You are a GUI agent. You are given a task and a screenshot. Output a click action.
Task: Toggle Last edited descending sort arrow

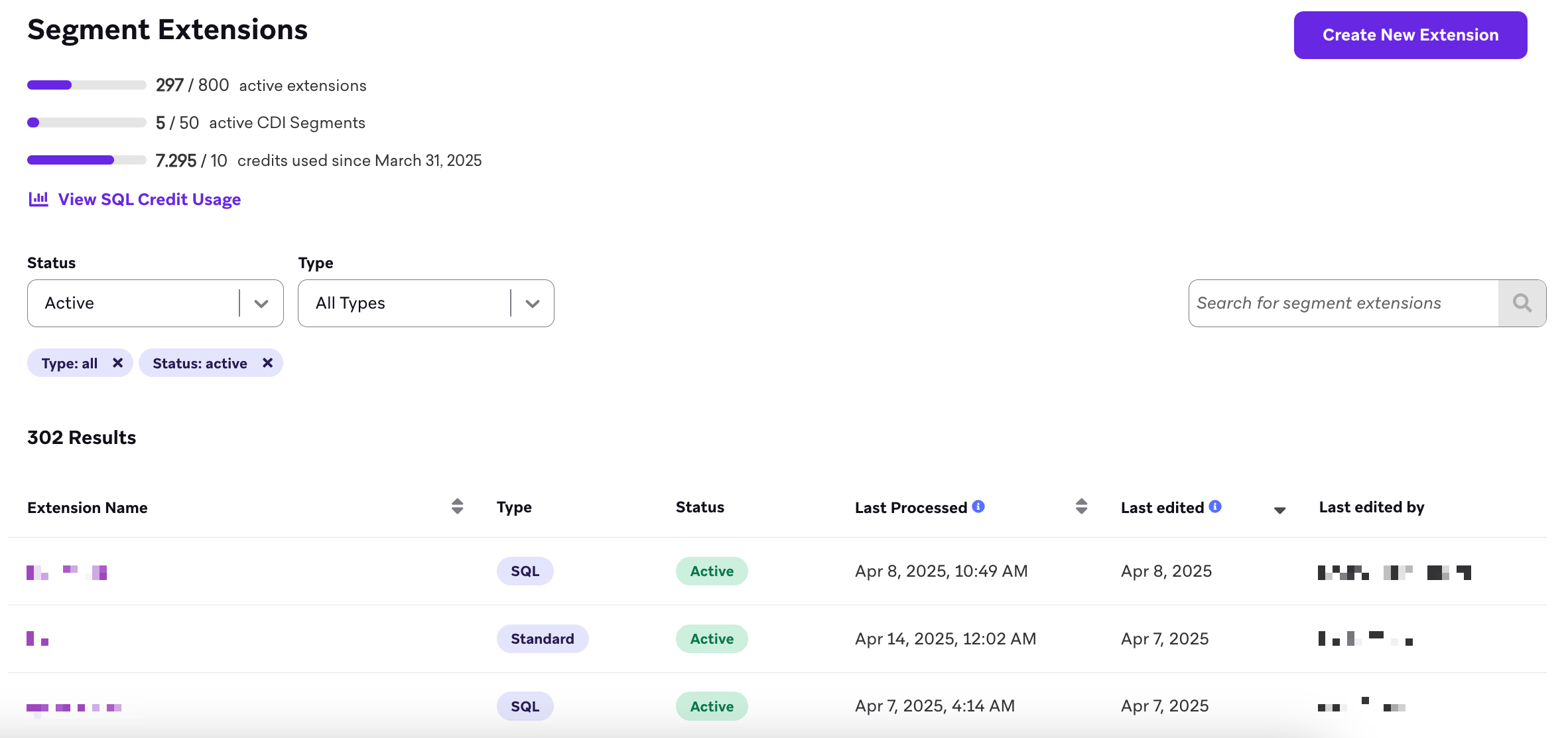coord(1279,510)
